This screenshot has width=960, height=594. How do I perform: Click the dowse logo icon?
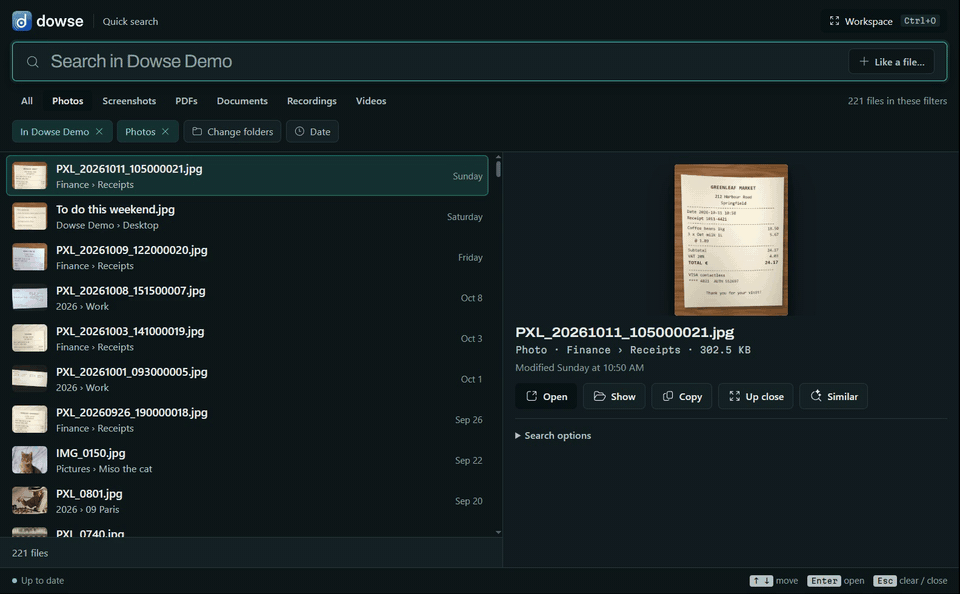(x=22, y=21)
